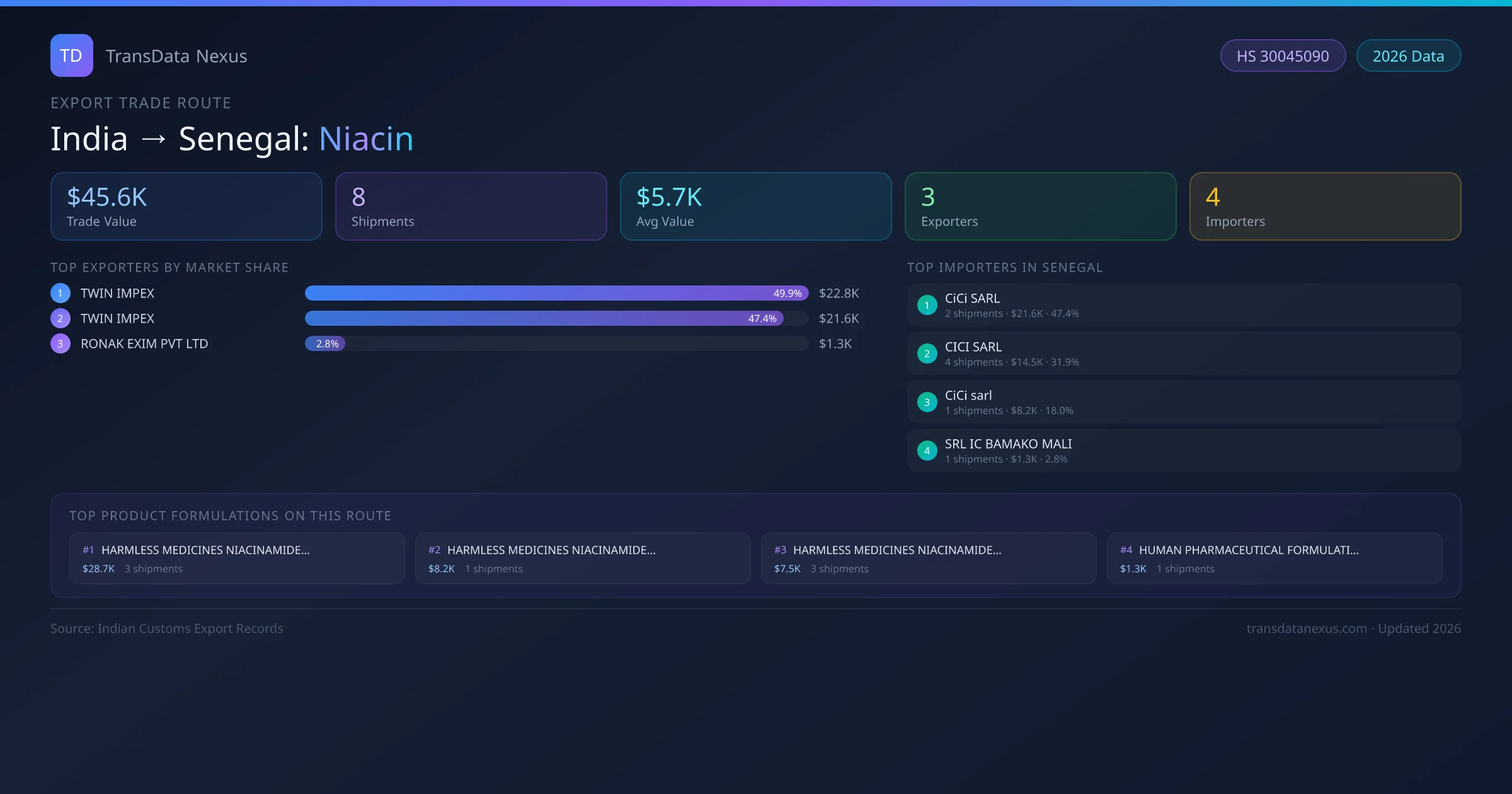Image resolution: width=1512 pixels, height=794 pixels.
Task: Click the 49.9% market share bar
Action: click(556, 293)
